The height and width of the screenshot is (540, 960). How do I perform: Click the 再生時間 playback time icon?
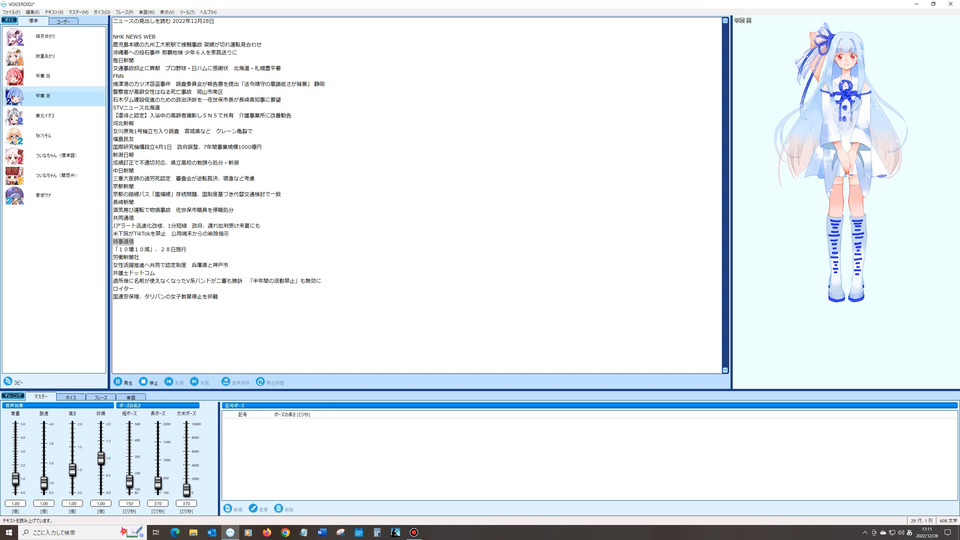pos(260,381)
